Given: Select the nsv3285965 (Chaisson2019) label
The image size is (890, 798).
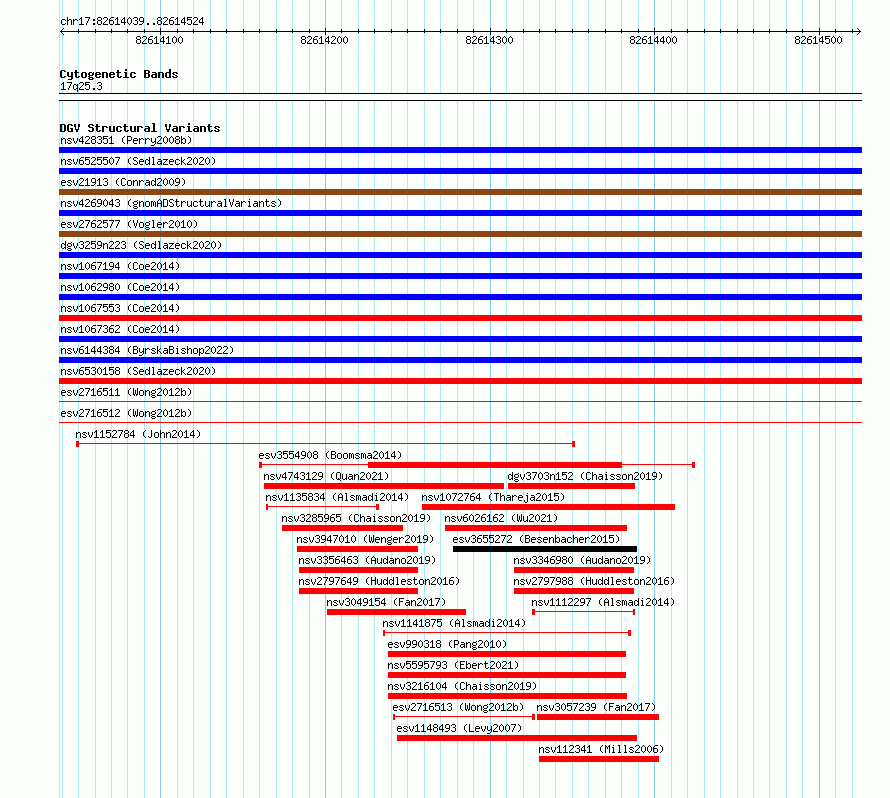Looking at the screenshot, I should point(356,518).
